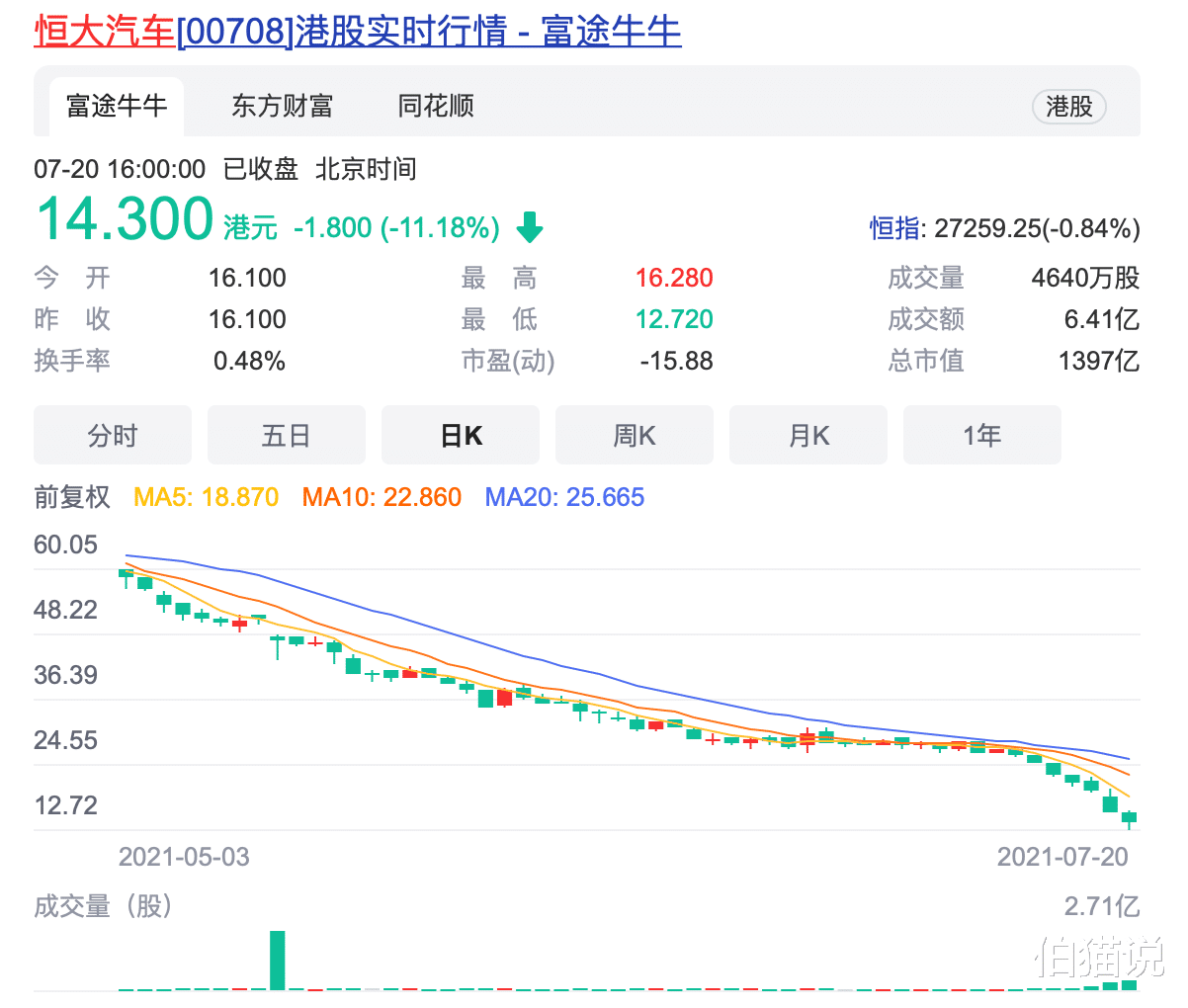Click the tallest green volume bar

278,960
